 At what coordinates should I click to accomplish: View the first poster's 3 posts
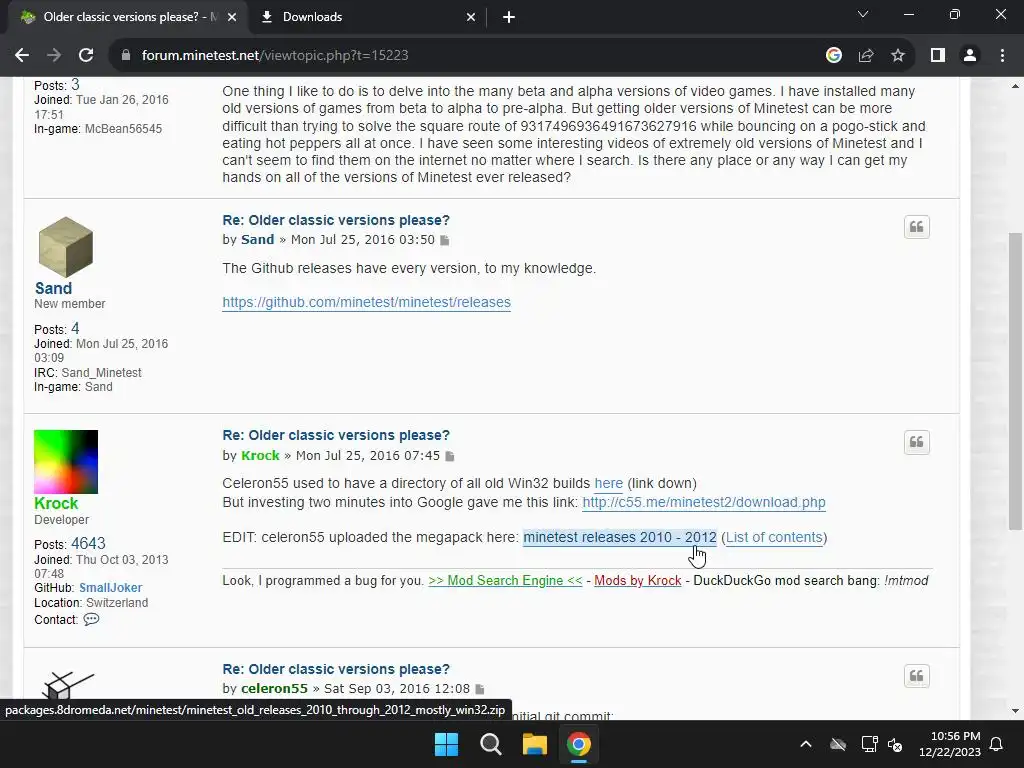(x=75, y=84)
